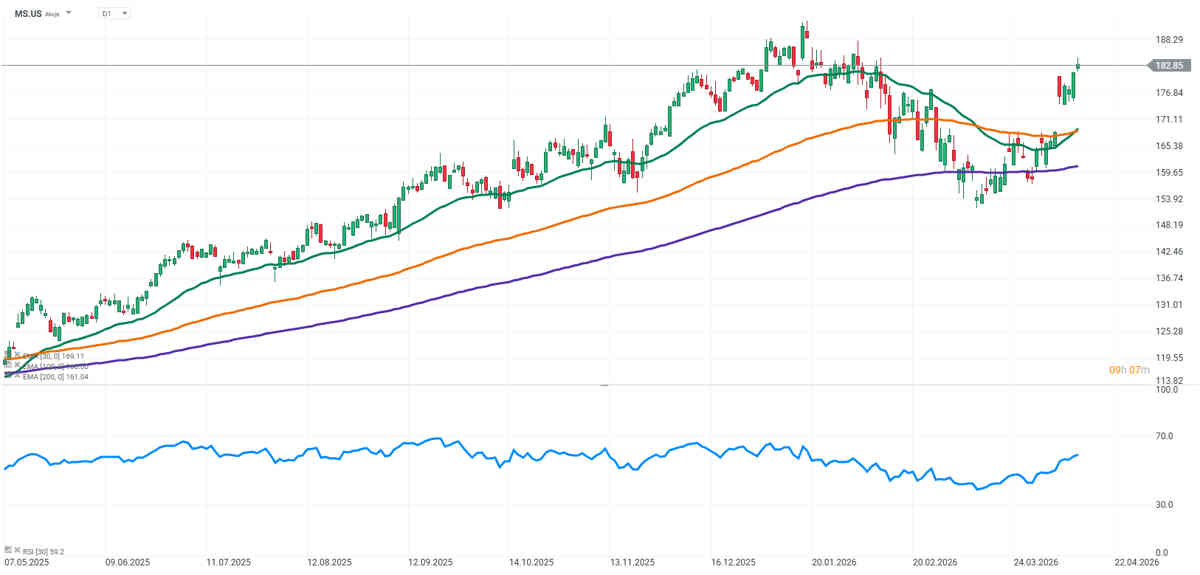
Task: Open the D1 timeframe dropdown
Action: point(115,14)
